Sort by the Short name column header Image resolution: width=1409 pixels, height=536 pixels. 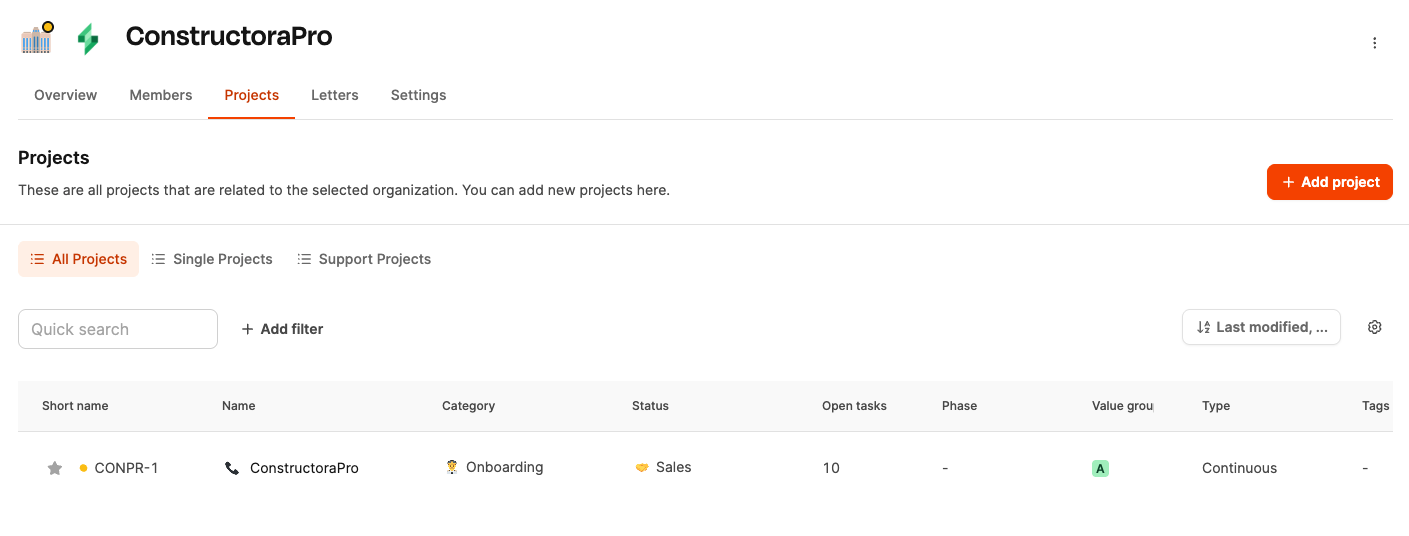coord(75,406)
